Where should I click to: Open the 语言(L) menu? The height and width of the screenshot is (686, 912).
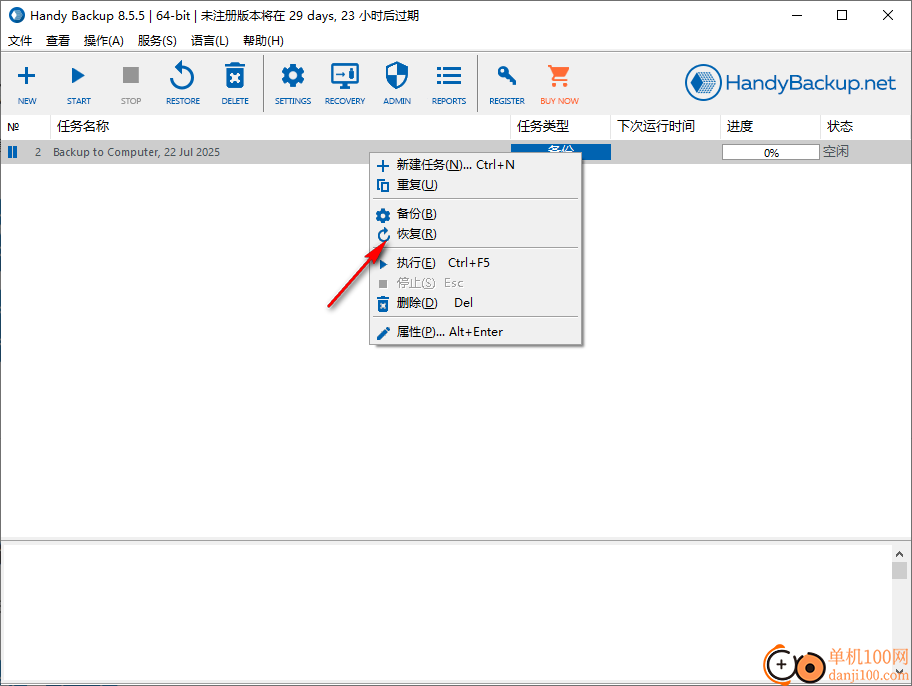(x=209, y=41)
